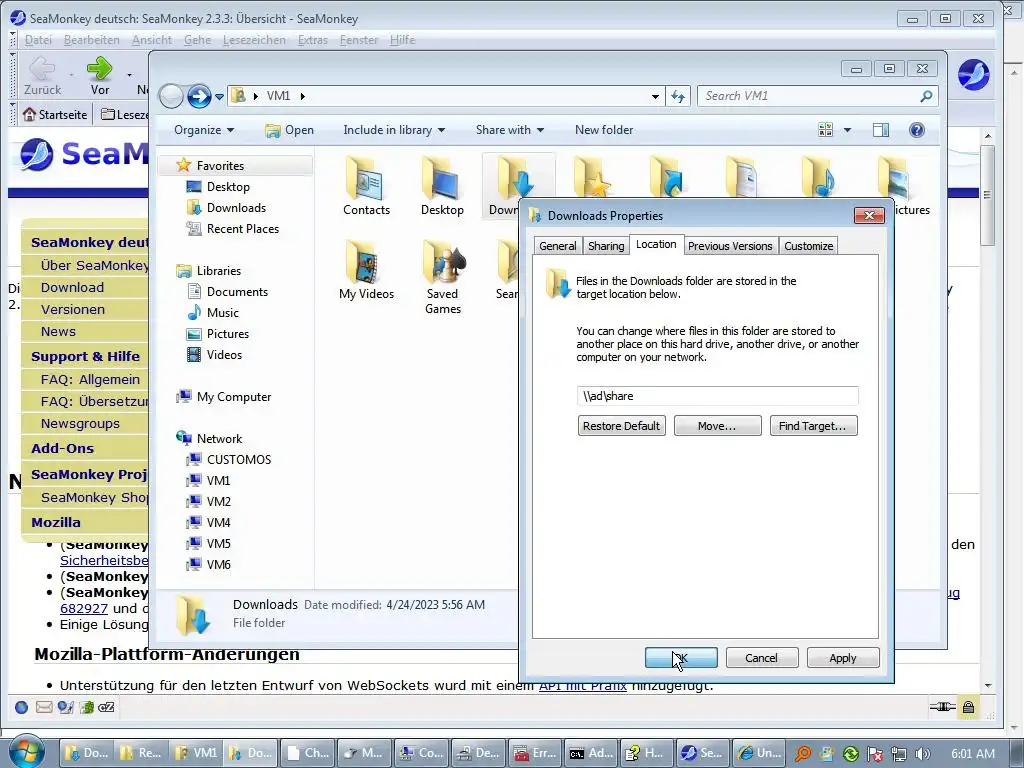
Task: Open the Mail icon in SeaMonkey status bar
Action: pyautogui.click(x=44, y=707)
